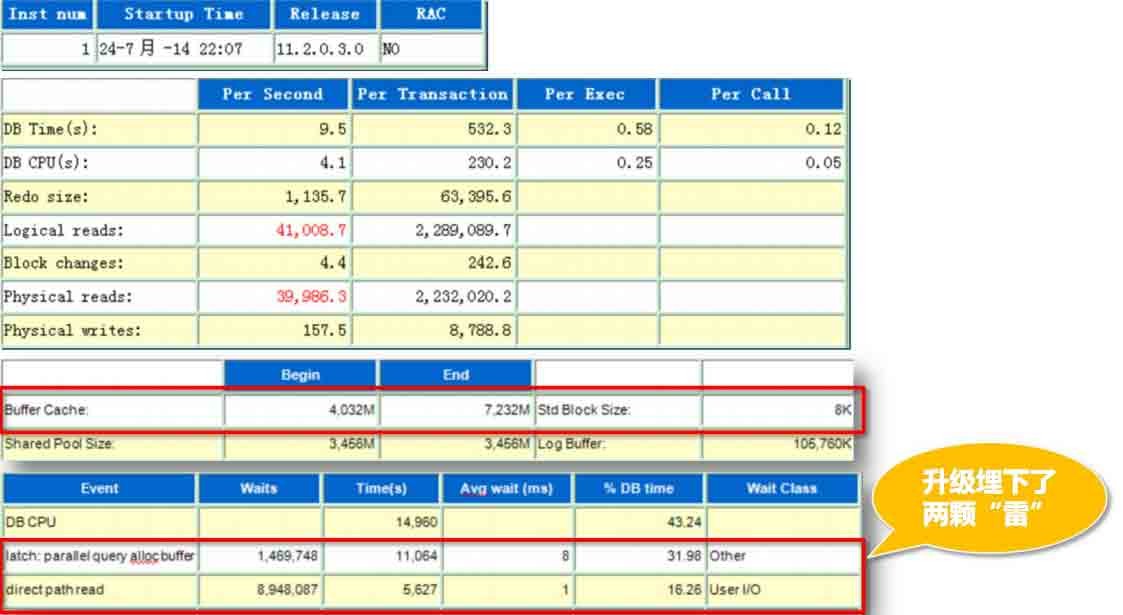
Task: Click the "End" column header
Action: point(455,375)
